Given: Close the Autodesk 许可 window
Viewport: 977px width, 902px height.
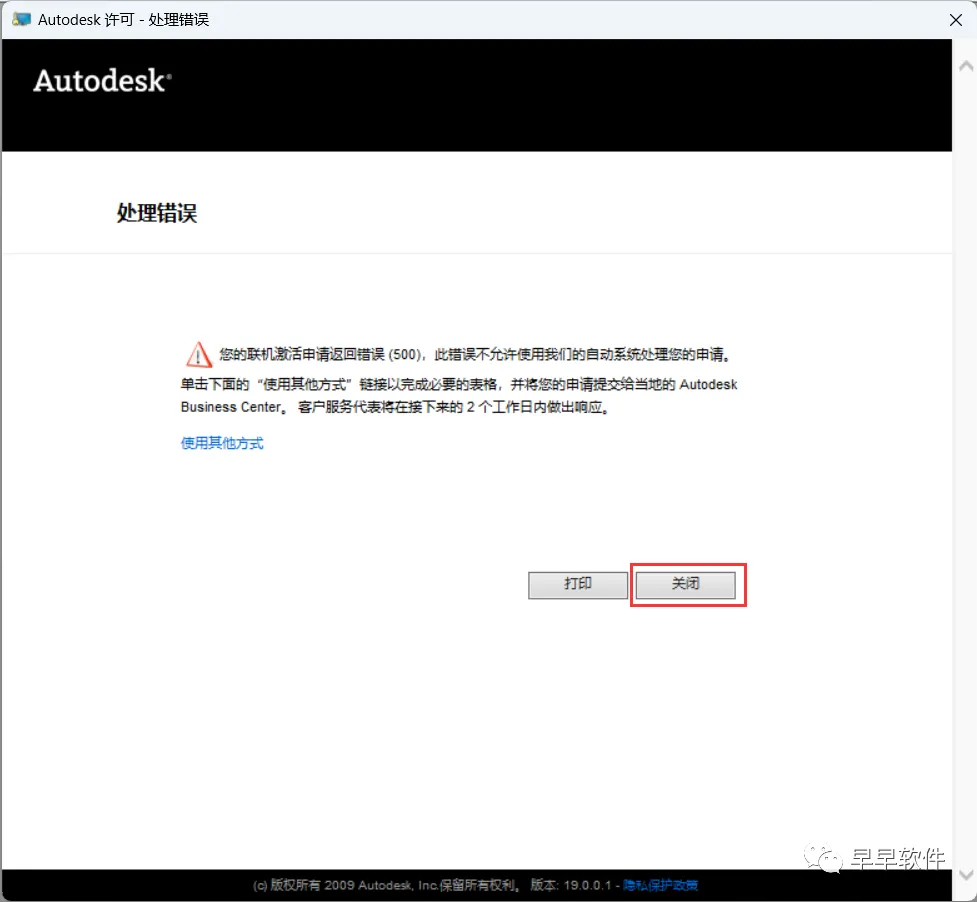Looking at the screenshot, I should pyautogui.click(x=956, y=20).
